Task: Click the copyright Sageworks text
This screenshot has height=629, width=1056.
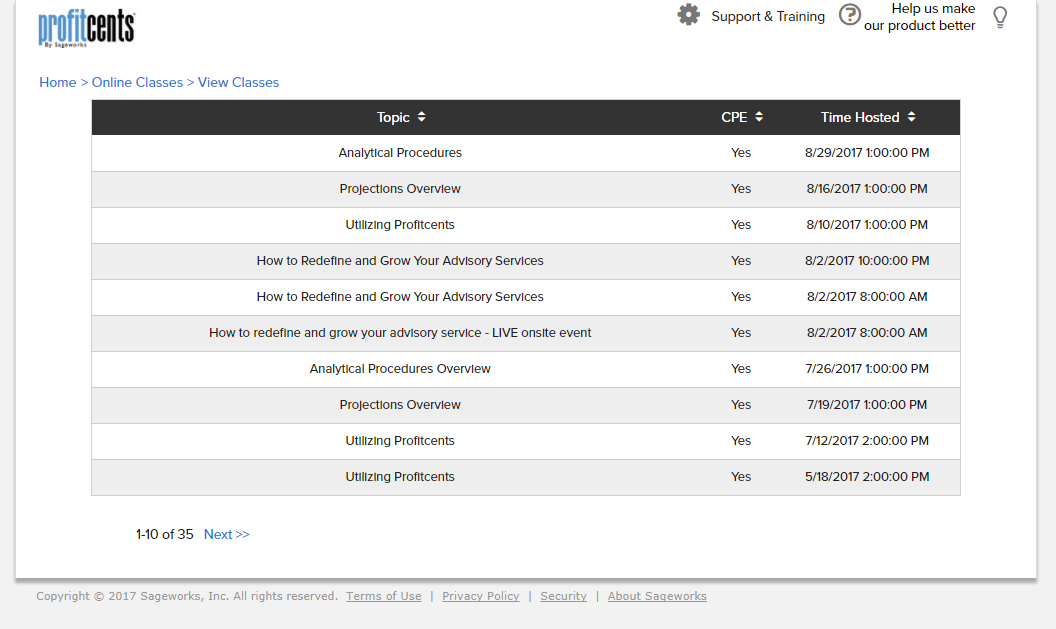Action: (x=187, y=596)
